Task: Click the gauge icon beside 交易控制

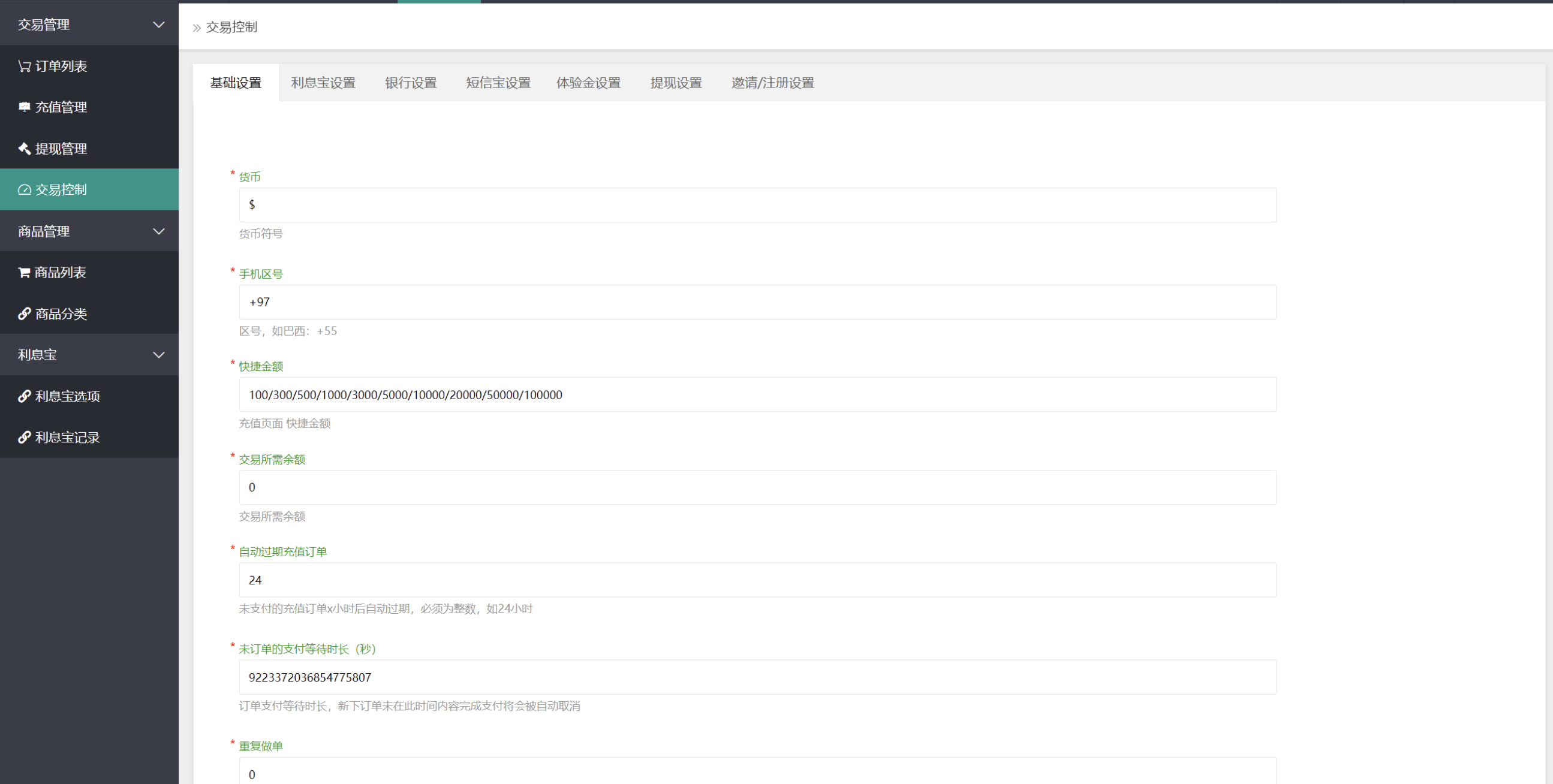Action: click(24, 190)
